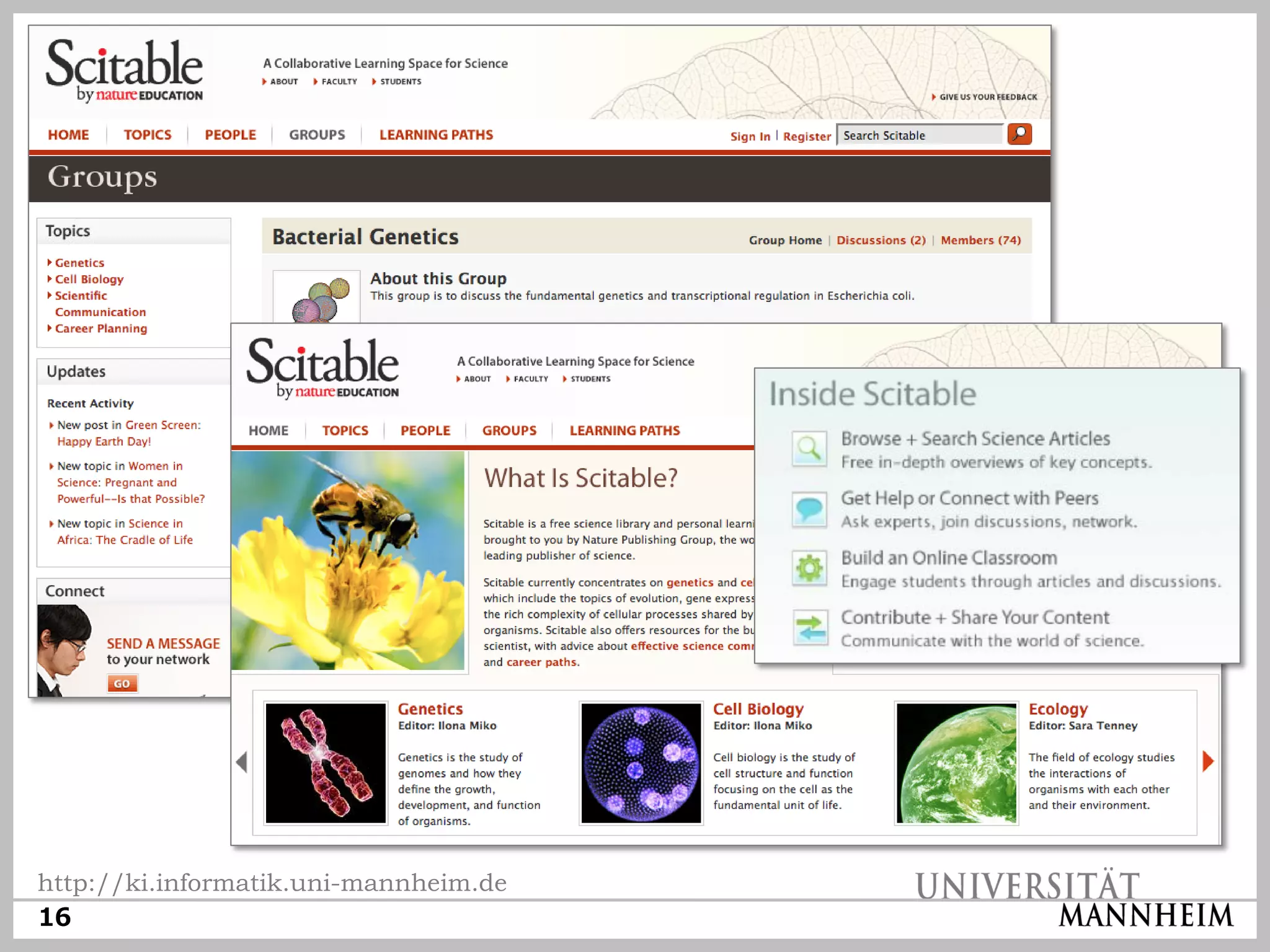Open Ecology heading in carousel

coord(1058,708)
